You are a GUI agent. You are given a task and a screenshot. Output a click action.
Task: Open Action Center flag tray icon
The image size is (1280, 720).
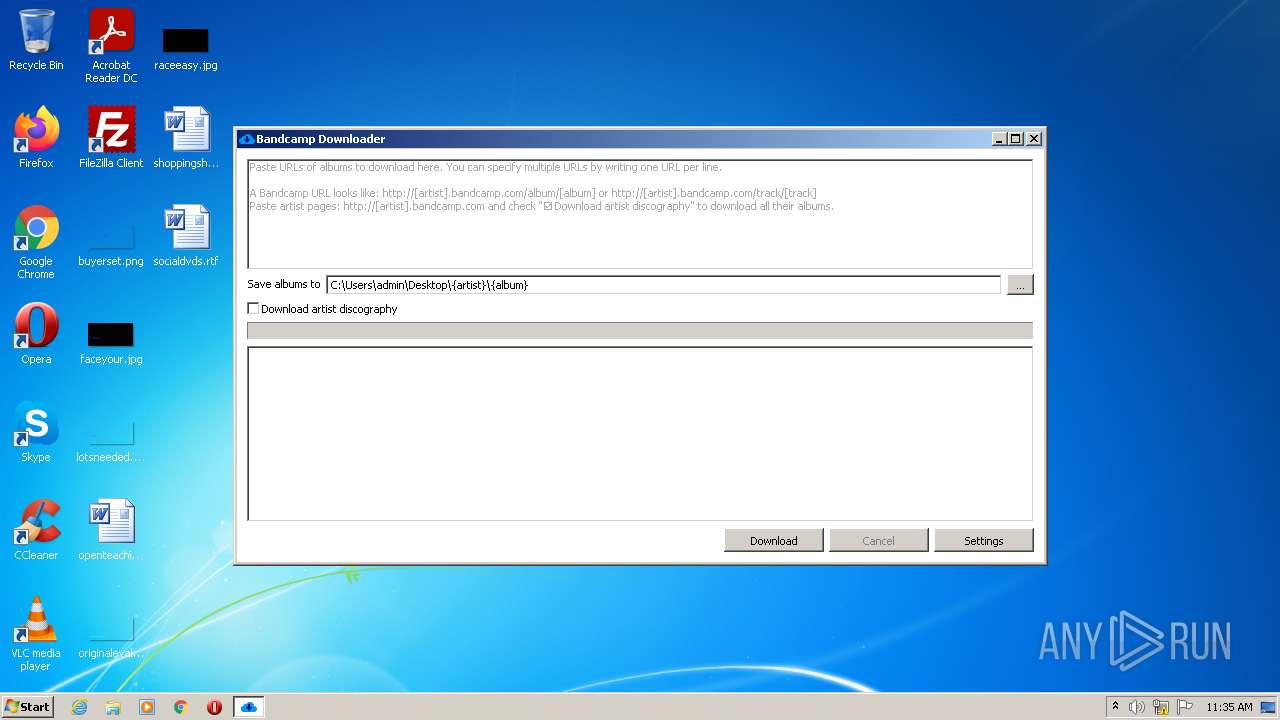pyautogui.click(x=1185, y=707)
